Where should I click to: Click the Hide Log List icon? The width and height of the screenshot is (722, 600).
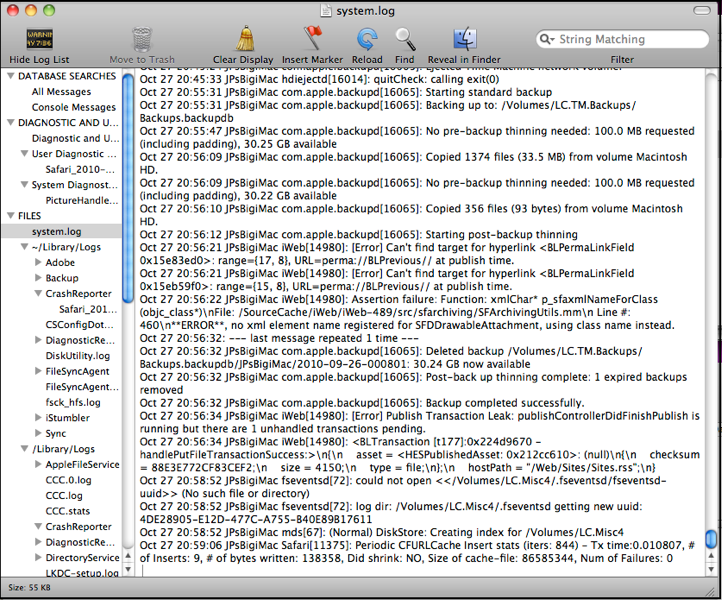(39, 39)
